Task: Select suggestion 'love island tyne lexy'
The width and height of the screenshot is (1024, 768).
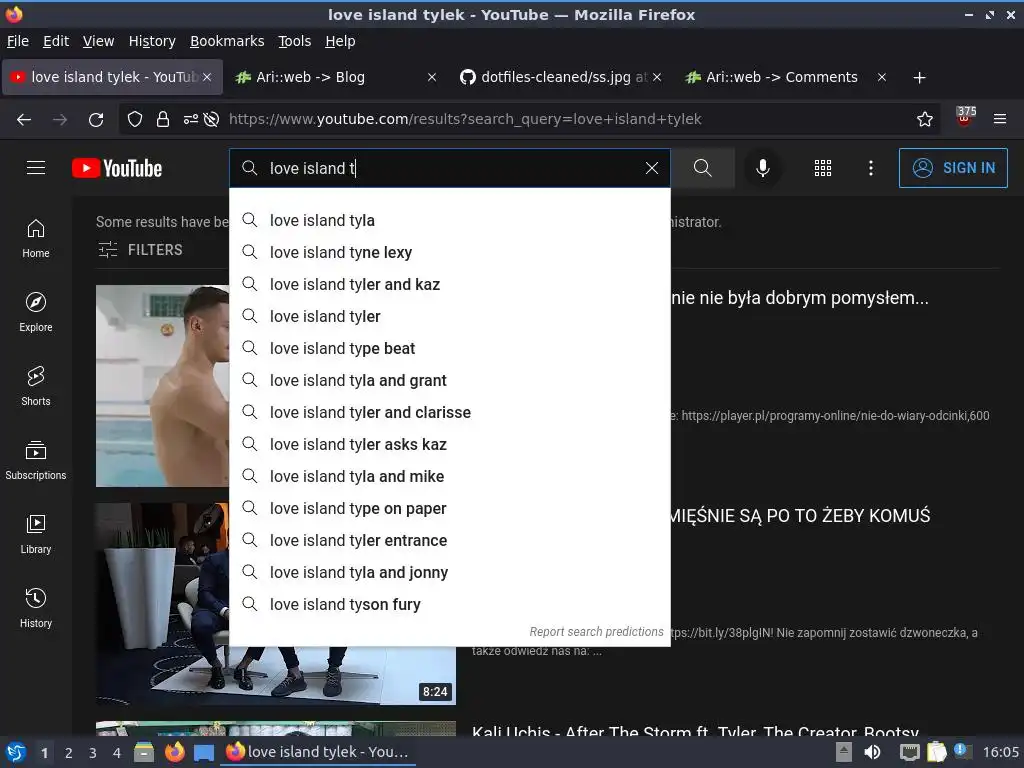Action: click(450, 252)
